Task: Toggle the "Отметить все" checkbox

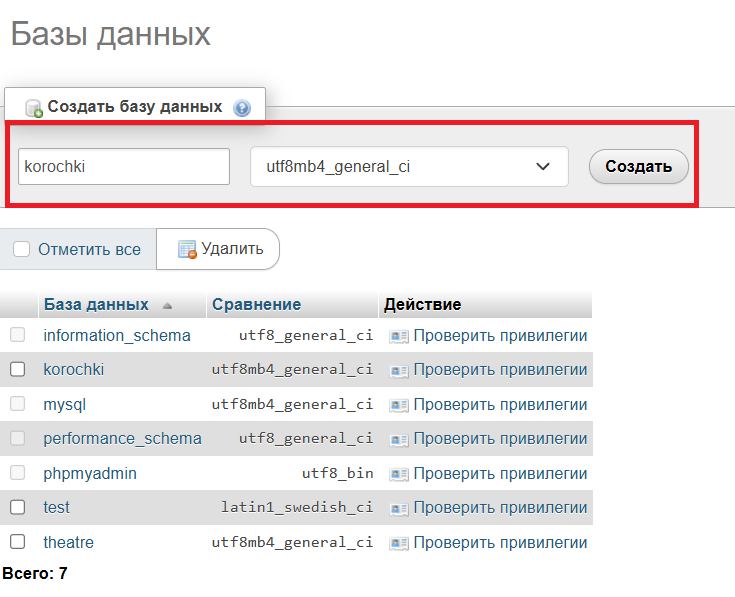Action: click(22, 250)
